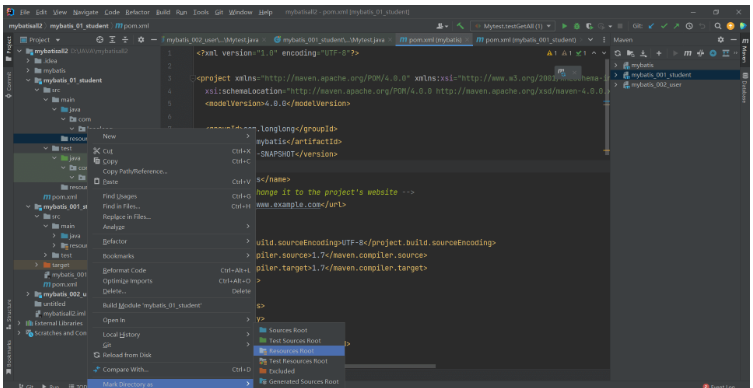Select Reload from Disk in context menu
Image resolution: width=753 pixels, height=388 pixels.
[171, 355]
